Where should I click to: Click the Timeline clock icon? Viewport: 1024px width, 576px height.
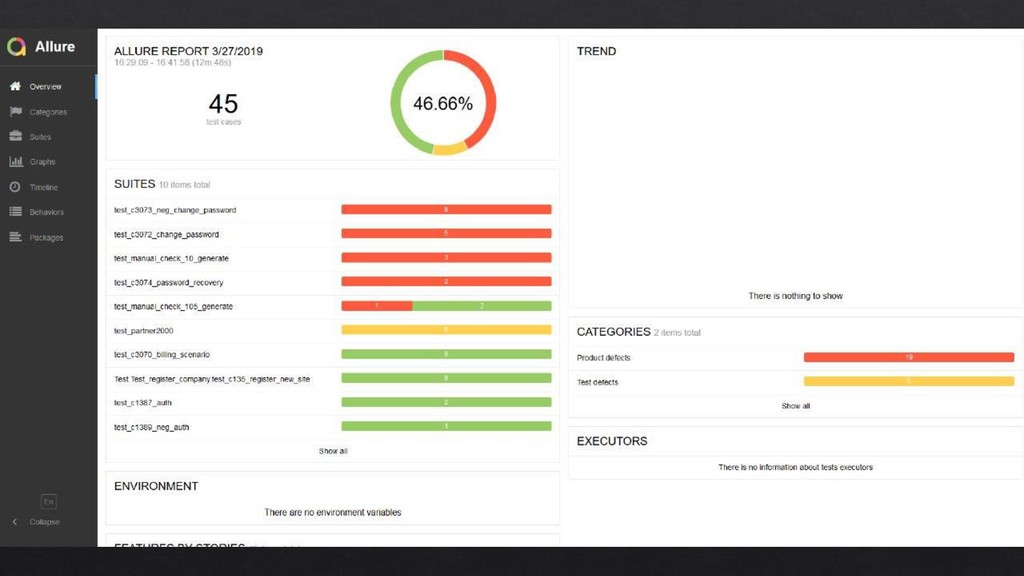tap(15, 187)
